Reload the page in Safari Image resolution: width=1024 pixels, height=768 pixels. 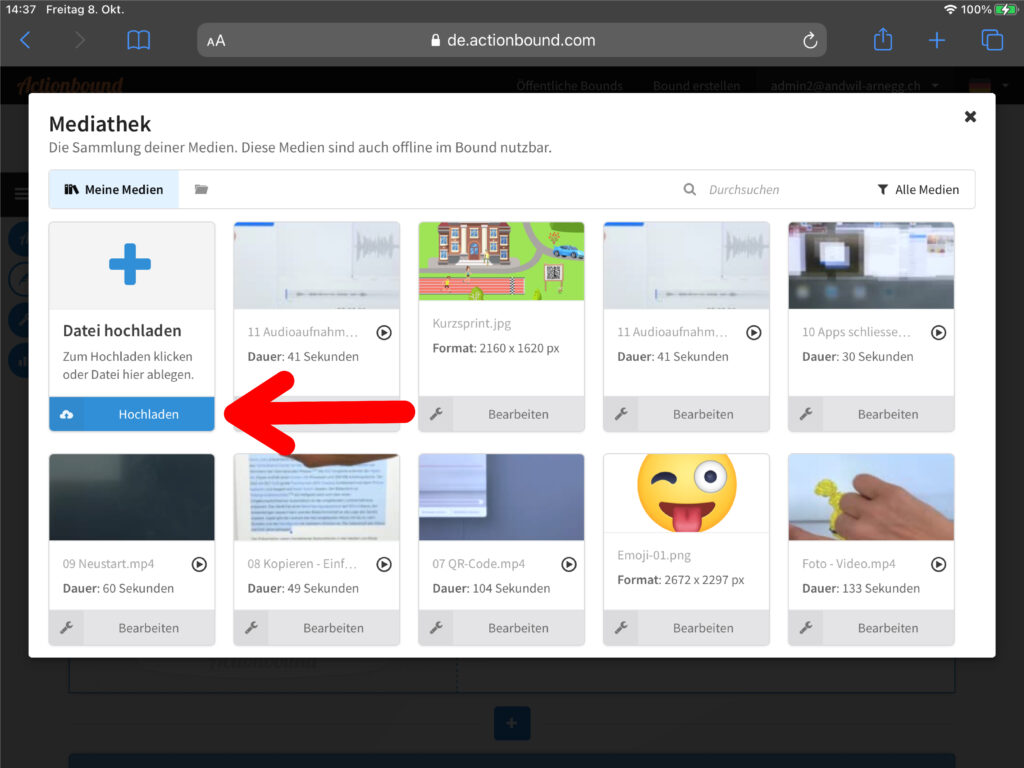click(810, 40)
